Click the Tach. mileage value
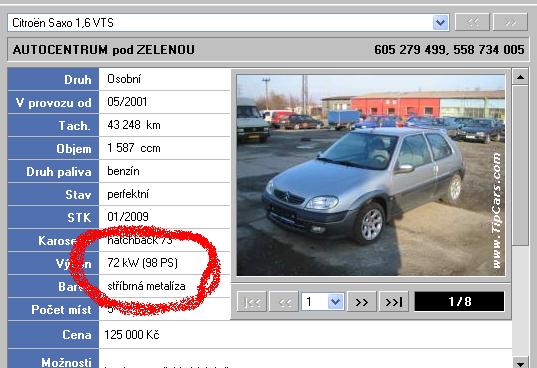This screenshot has height=368, width=537. tap(134, 125)
